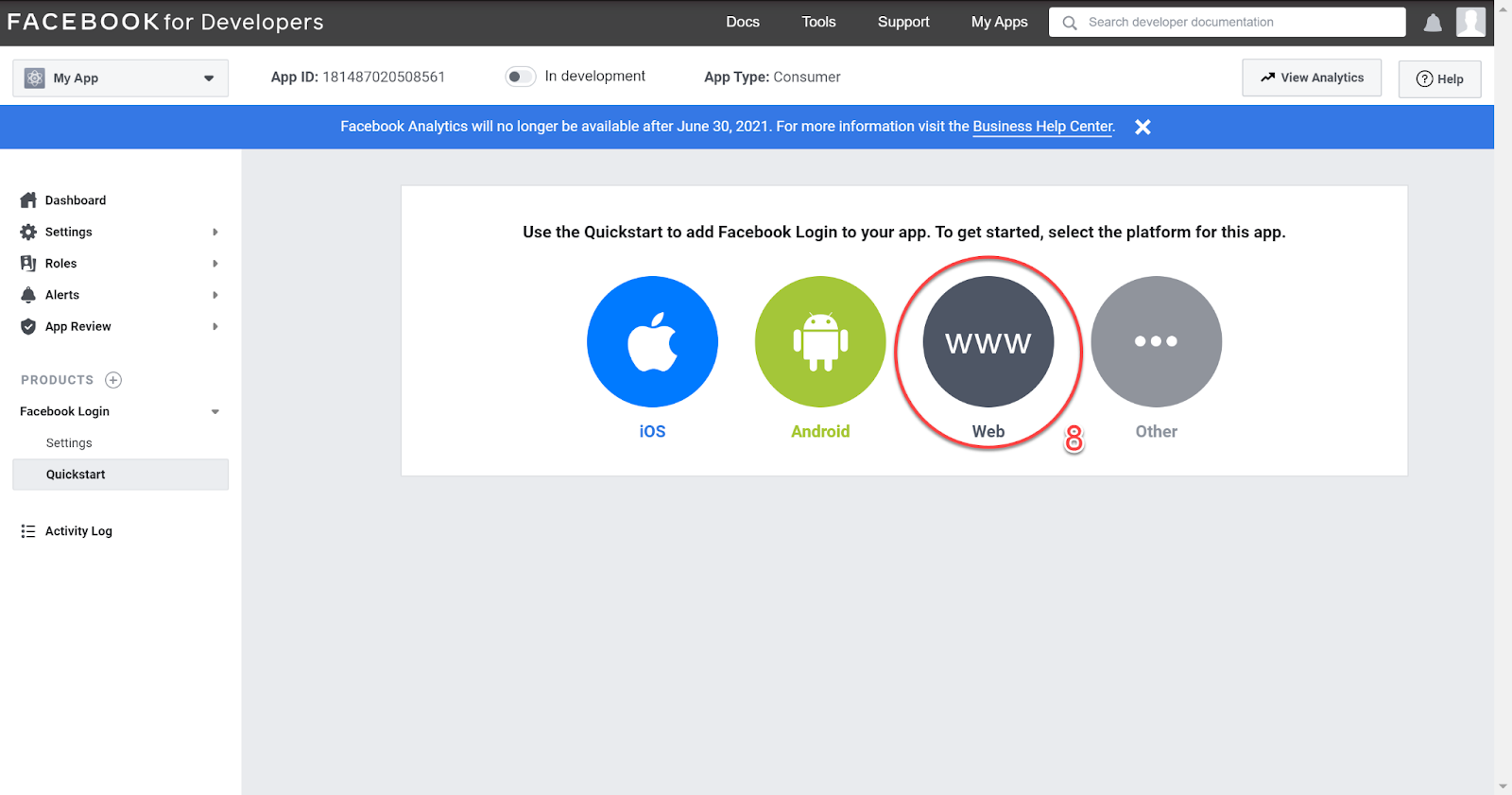Click the Alerts bell icon in sidebar
The height and width of the screenshot is (795, 1512).
point(28,295)
